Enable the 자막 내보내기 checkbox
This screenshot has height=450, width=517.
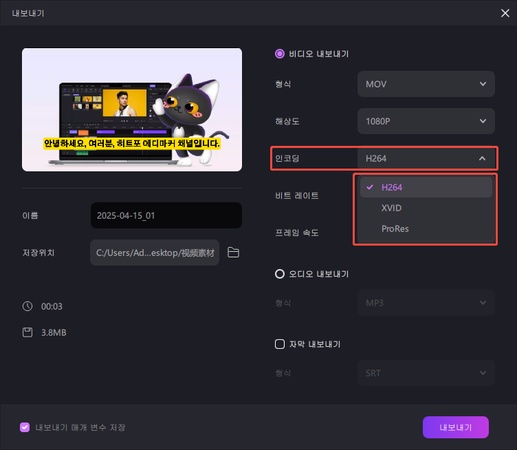tap(279, 344)
